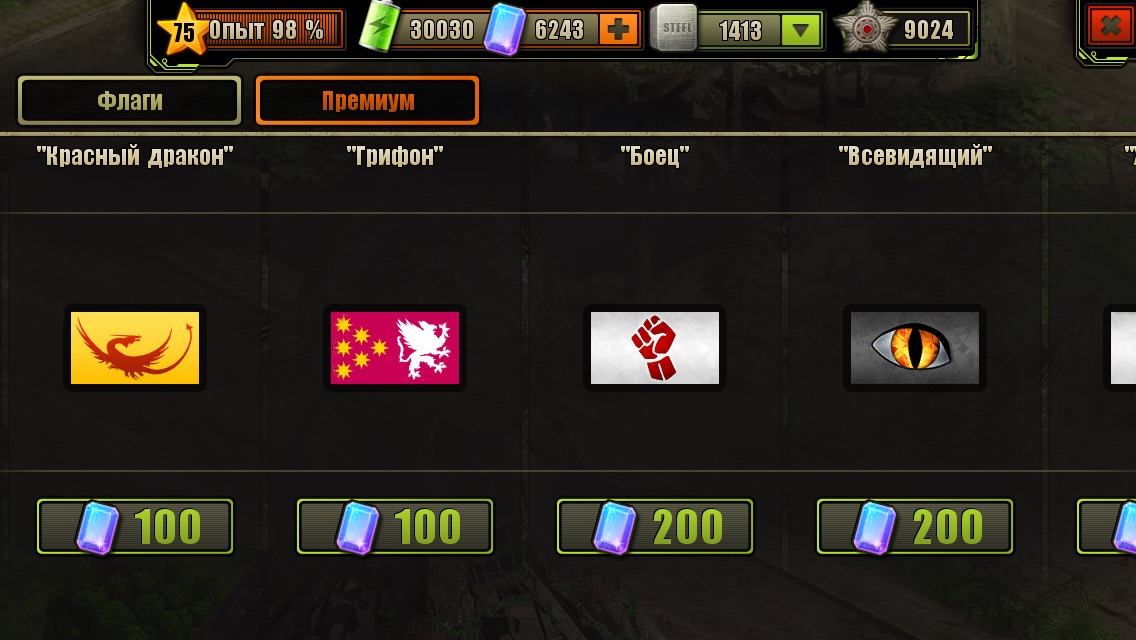Buy Красный дракон flag for 100 crystals
This screenshot has height=640, width=1136.
pos(135,526)
